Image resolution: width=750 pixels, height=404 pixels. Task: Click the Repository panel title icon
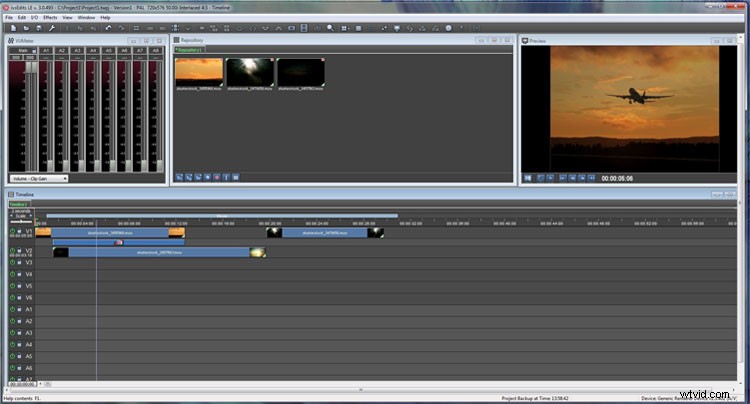point(176,40)
